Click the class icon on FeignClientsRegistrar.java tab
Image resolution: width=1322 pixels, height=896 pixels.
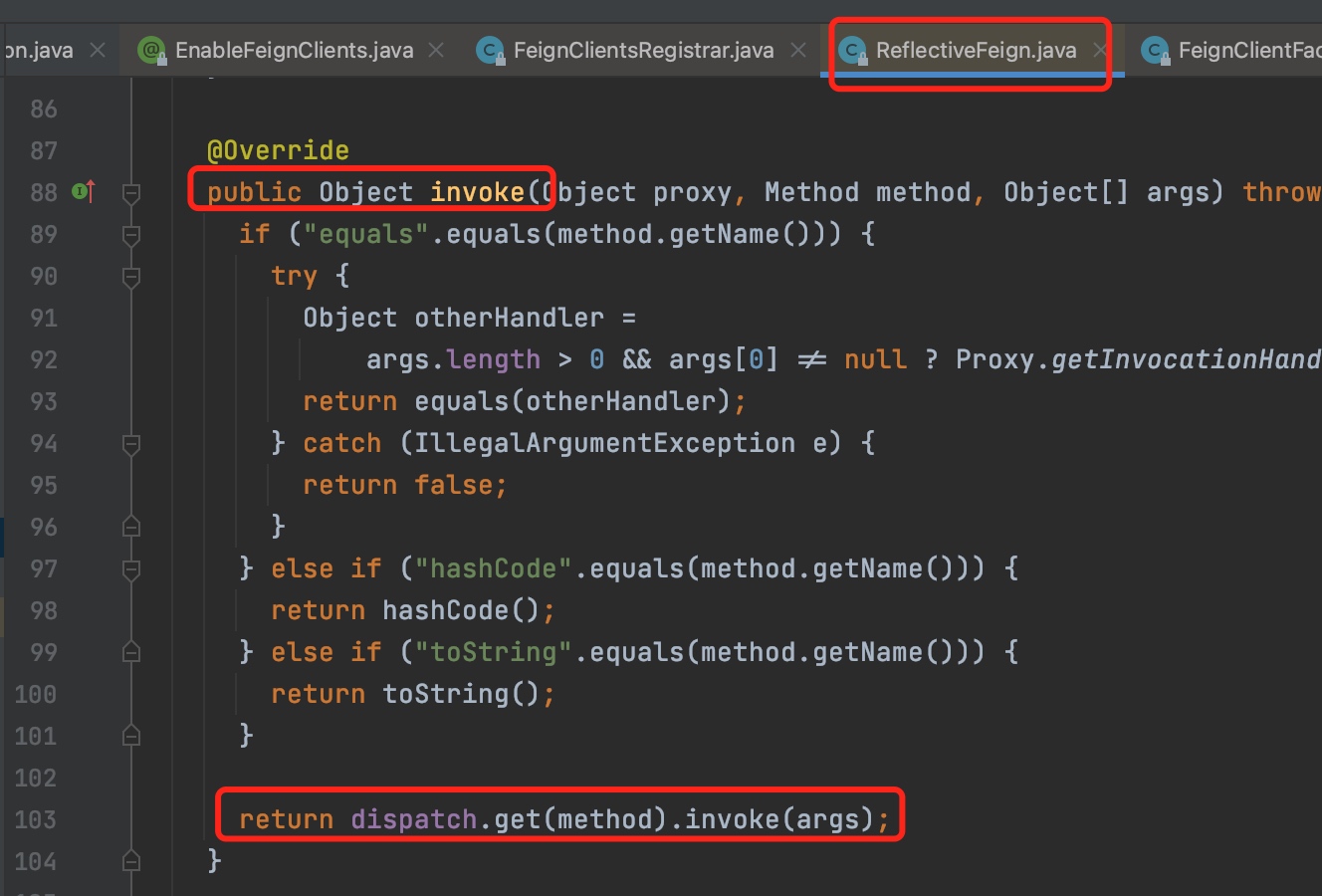(x=490, y=50)
